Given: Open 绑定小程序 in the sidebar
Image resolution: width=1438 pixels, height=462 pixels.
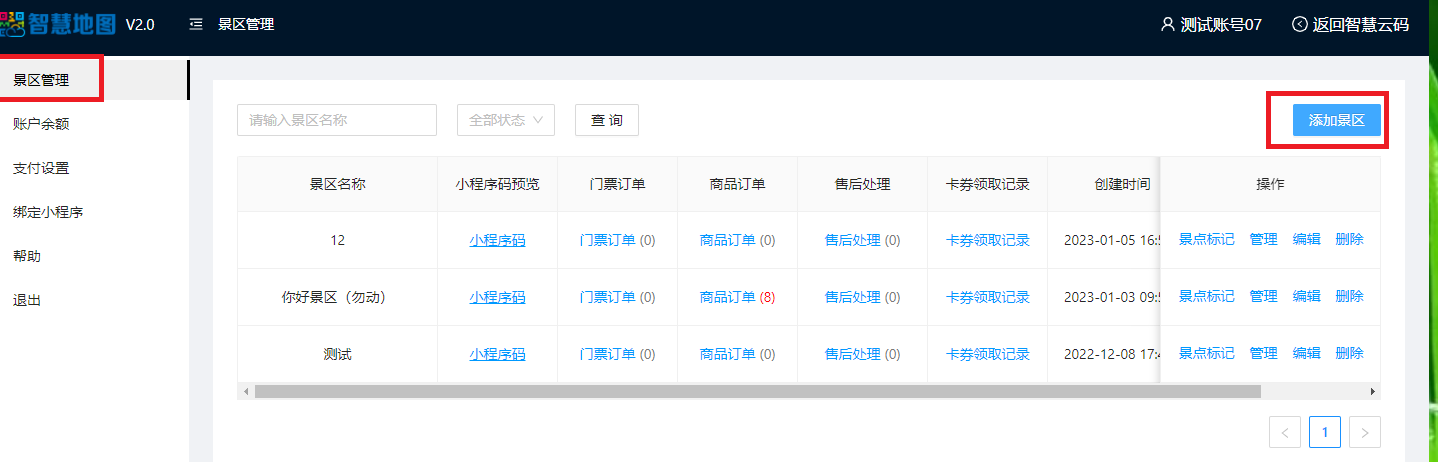Looking at the screenshot, I should pos(48,212).
